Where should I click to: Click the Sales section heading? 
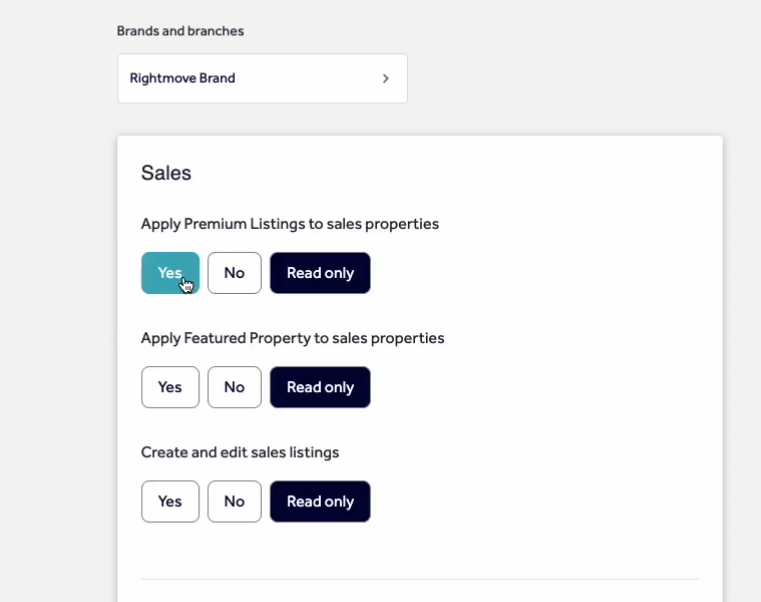point(166,173)
